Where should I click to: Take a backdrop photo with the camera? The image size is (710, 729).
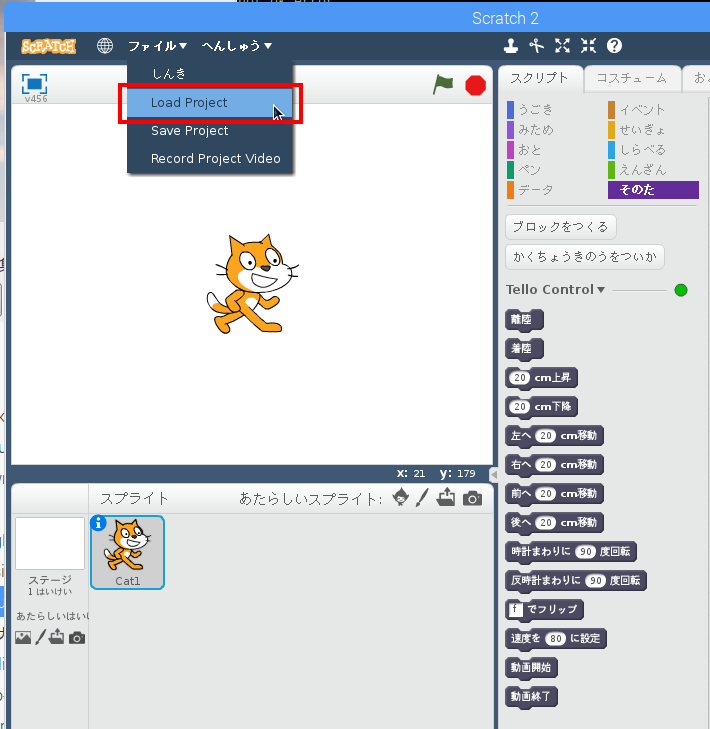tap(77, 638)
